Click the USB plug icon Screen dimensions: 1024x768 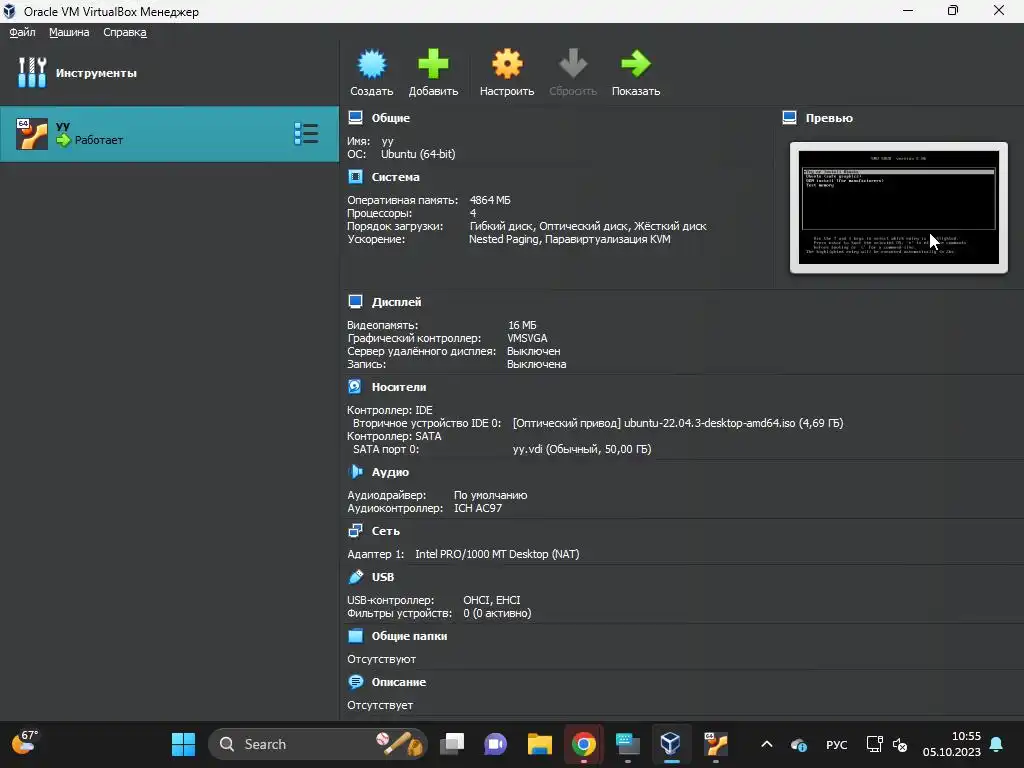point(355,577)
